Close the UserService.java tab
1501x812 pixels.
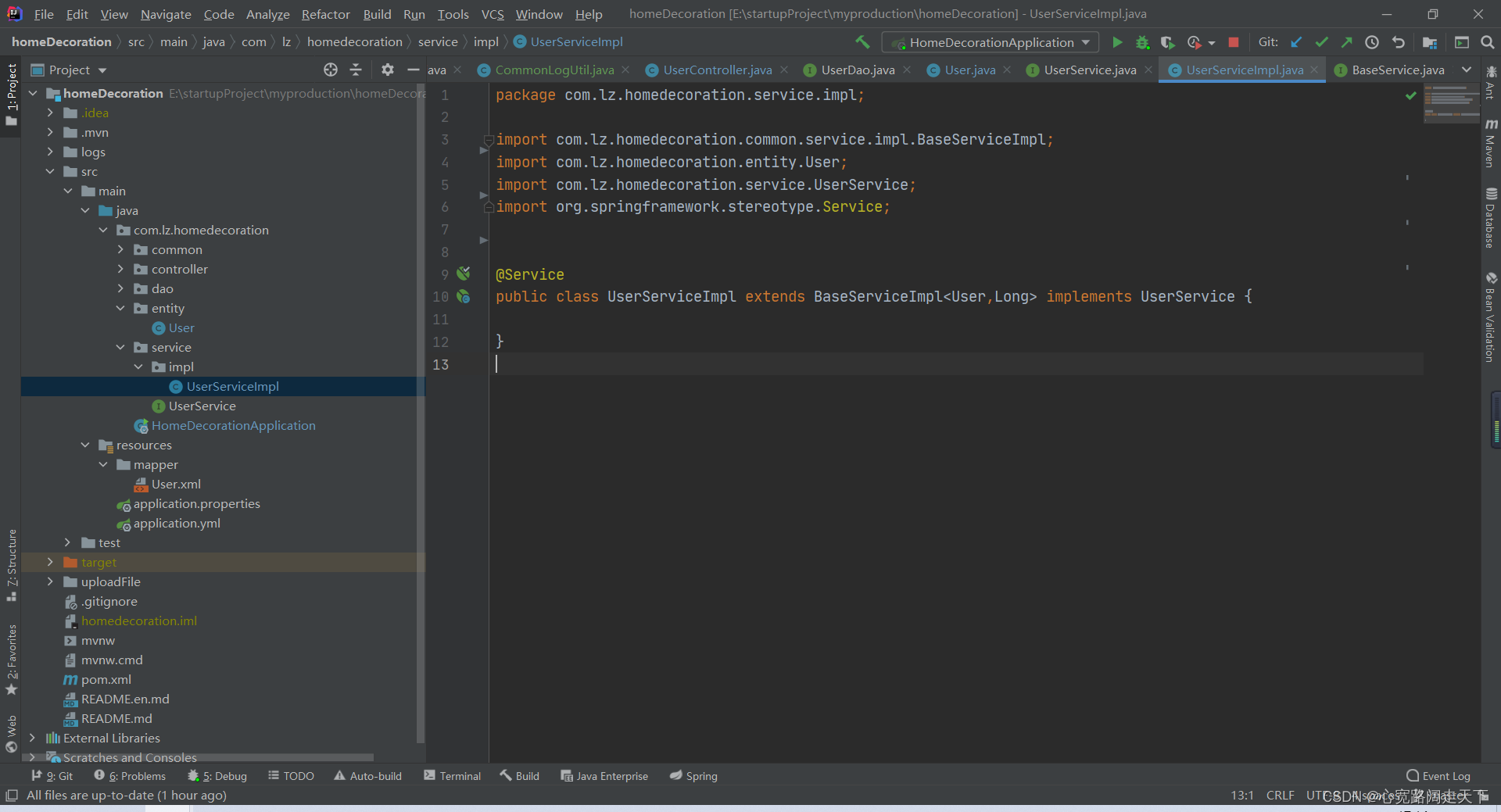[x=1148, y=70]
